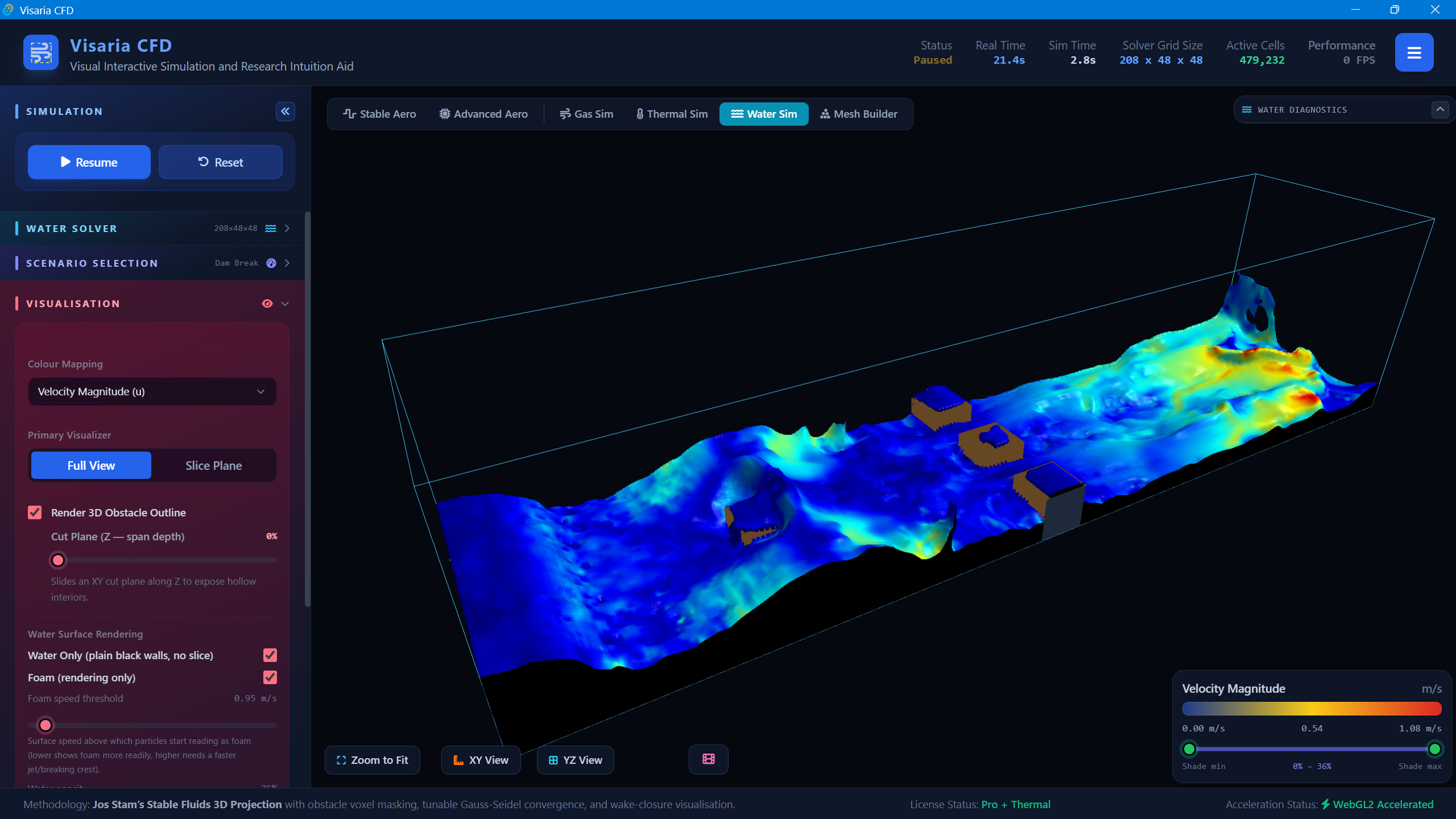The width and height of the screenshot is (1456, 819).
Task: Click the Thermal Sim thermometer icon
Action: (x=640, y=114)
